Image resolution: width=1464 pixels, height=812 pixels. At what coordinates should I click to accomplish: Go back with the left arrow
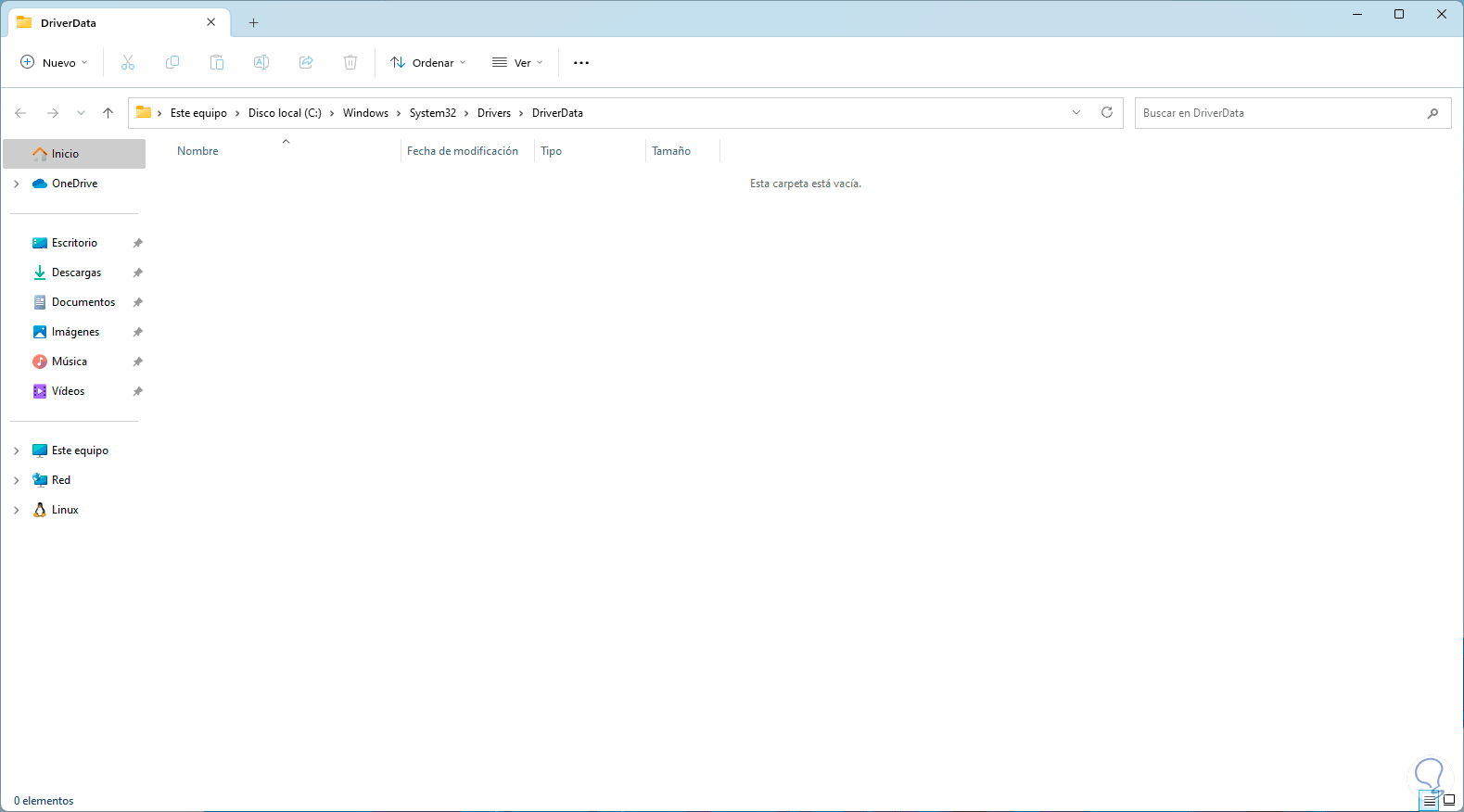(x=20, y=113)
